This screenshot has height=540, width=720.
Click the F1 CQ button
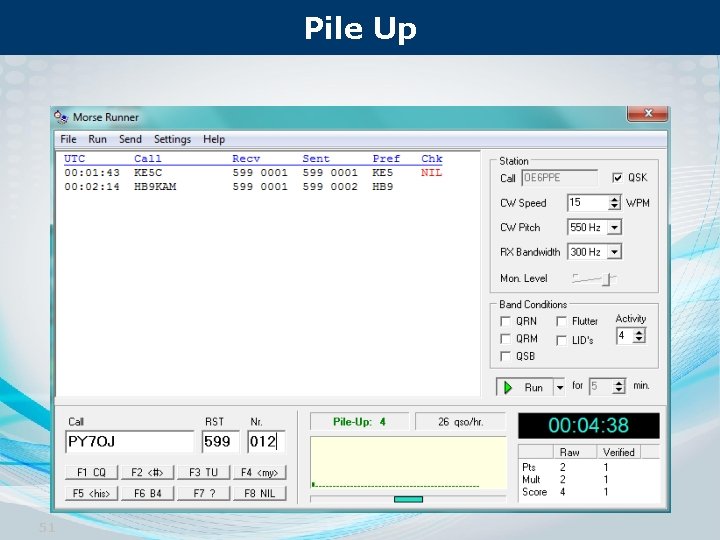pos(91,472)
